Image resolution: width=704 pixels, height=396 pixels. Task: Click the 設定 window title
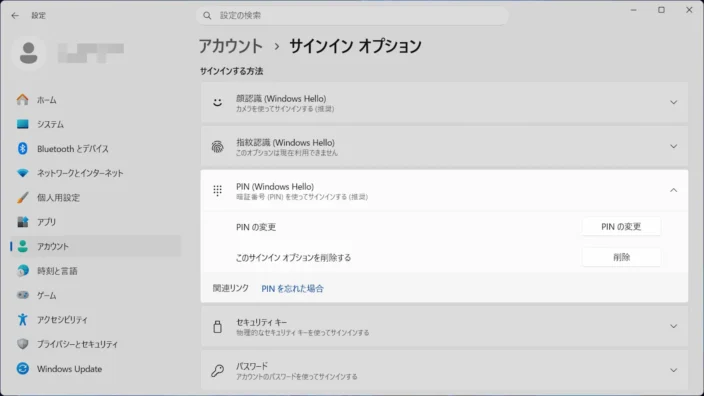[x=38, y=16]
